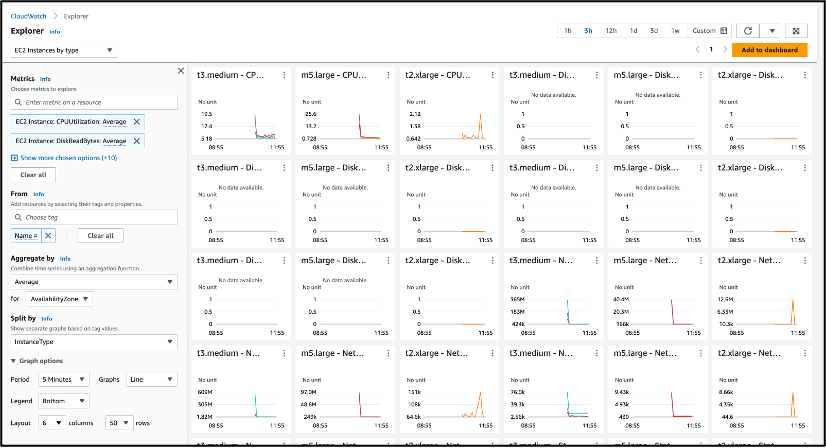The width and height of the screenshot is (826, 448).
Task: Click the Clear all button under Metrics
Action: 33,174
